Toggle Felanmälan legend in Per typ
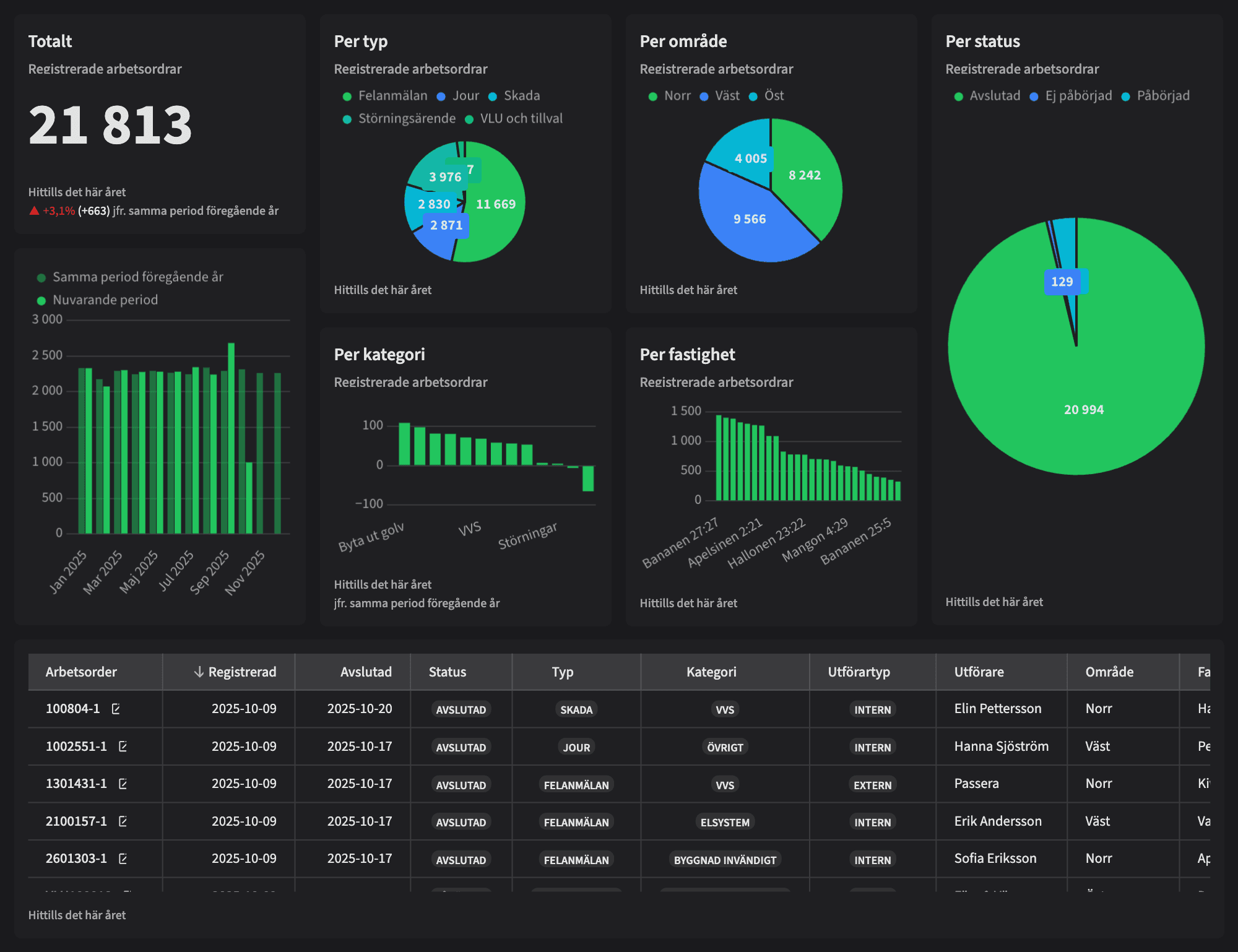 pos(385,96)
